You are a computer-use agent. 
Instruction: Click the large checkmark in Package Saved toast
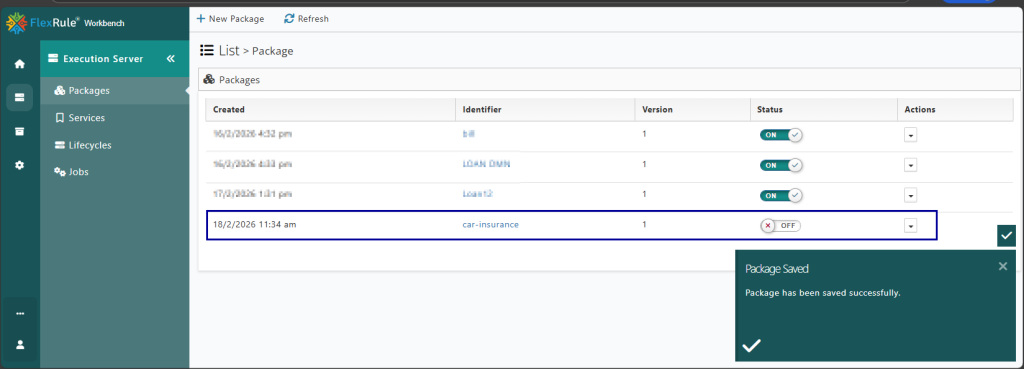tap(752, 345)
